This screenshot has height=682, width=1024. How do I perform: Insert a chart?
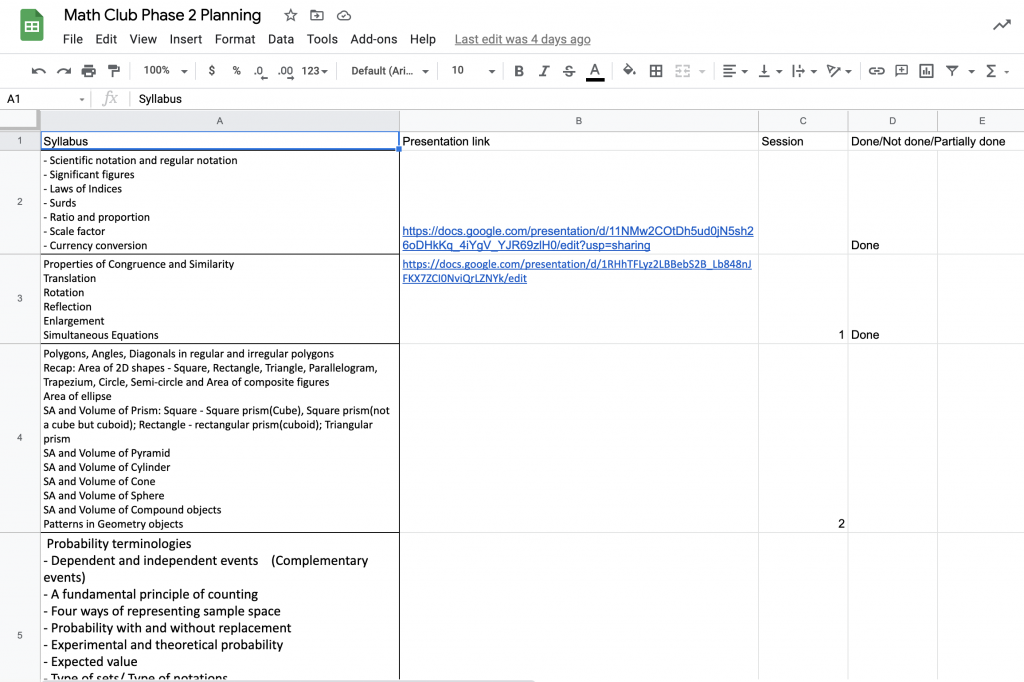[x=926, y=71]
